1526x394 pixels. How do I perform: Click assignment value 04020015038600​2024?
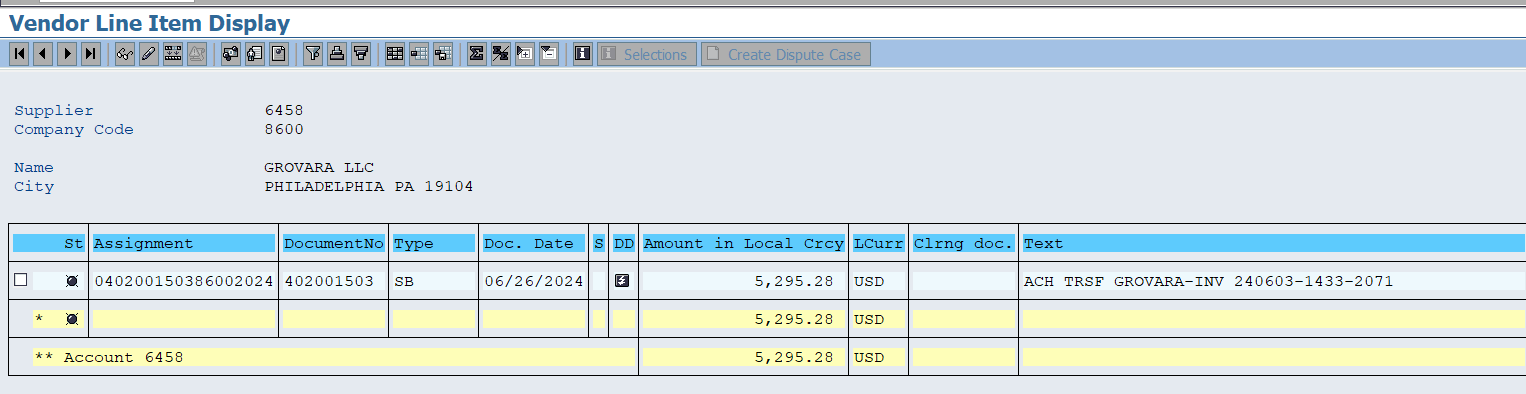click(183, 281)
